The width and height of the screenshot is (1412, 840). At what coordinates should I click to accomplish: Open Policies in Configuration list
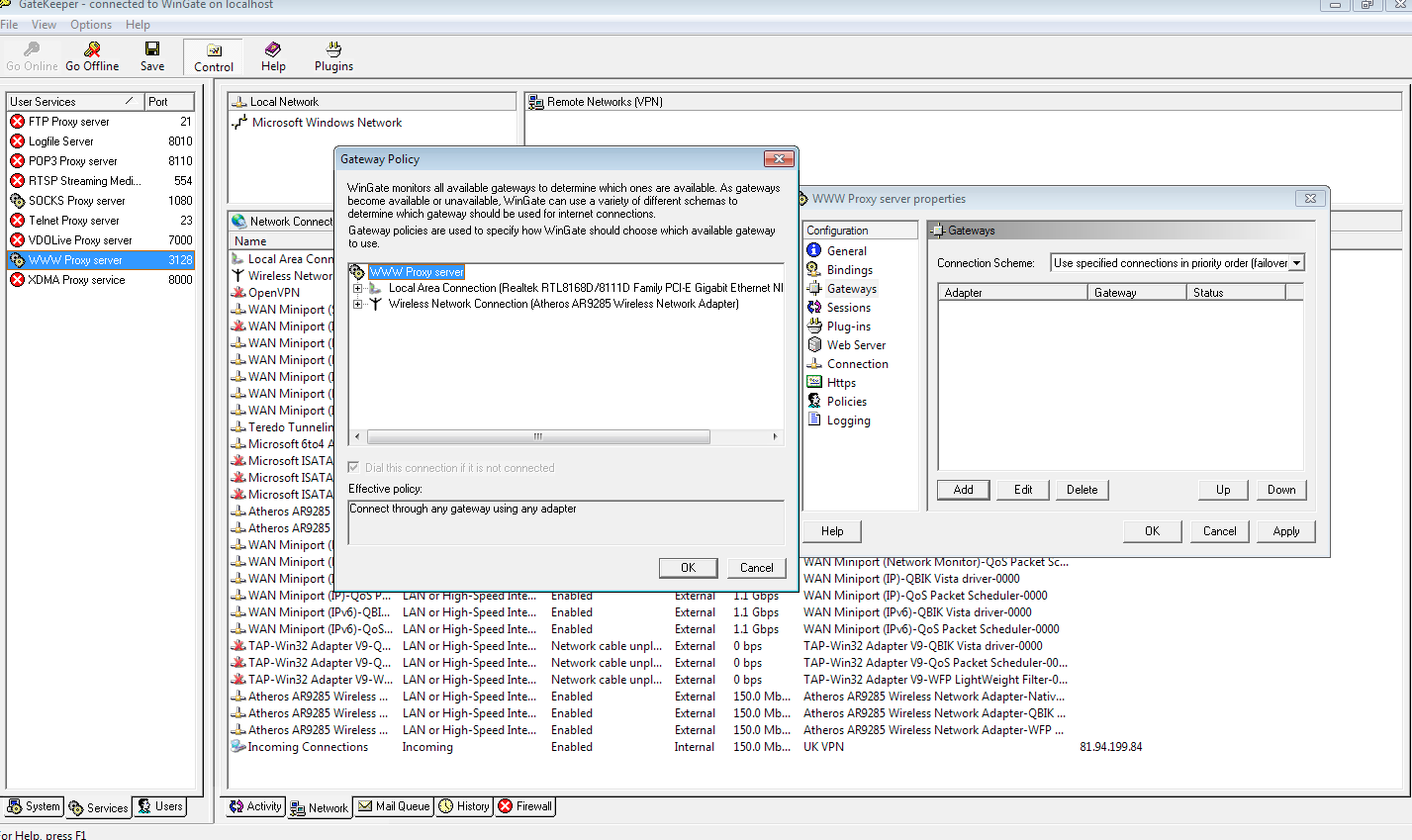[x=846, y=402]
